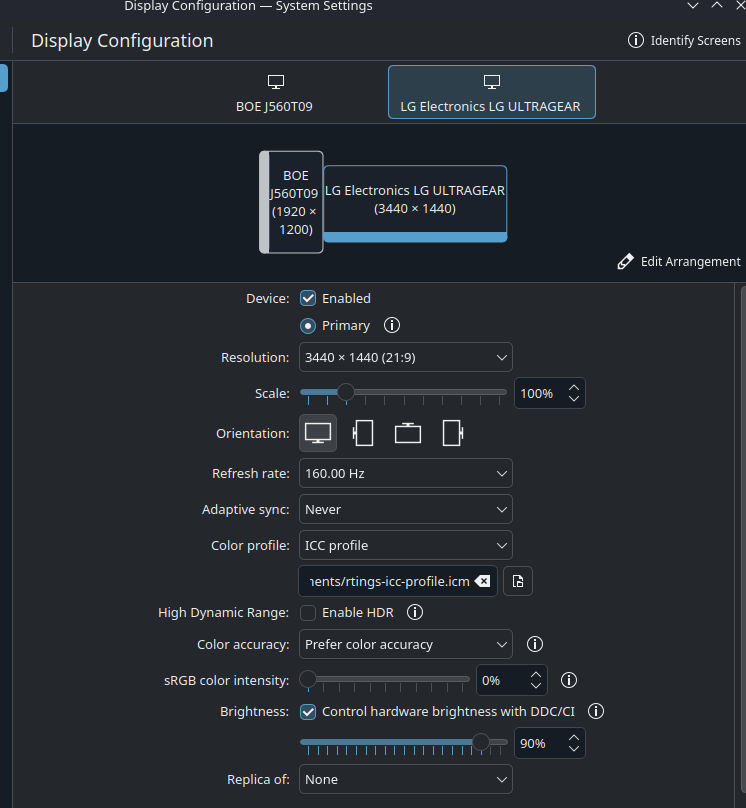Browse for ICC profile file
Image resolution: width=746 pixels, height=808 pixels.
click(x=518, y=581)
